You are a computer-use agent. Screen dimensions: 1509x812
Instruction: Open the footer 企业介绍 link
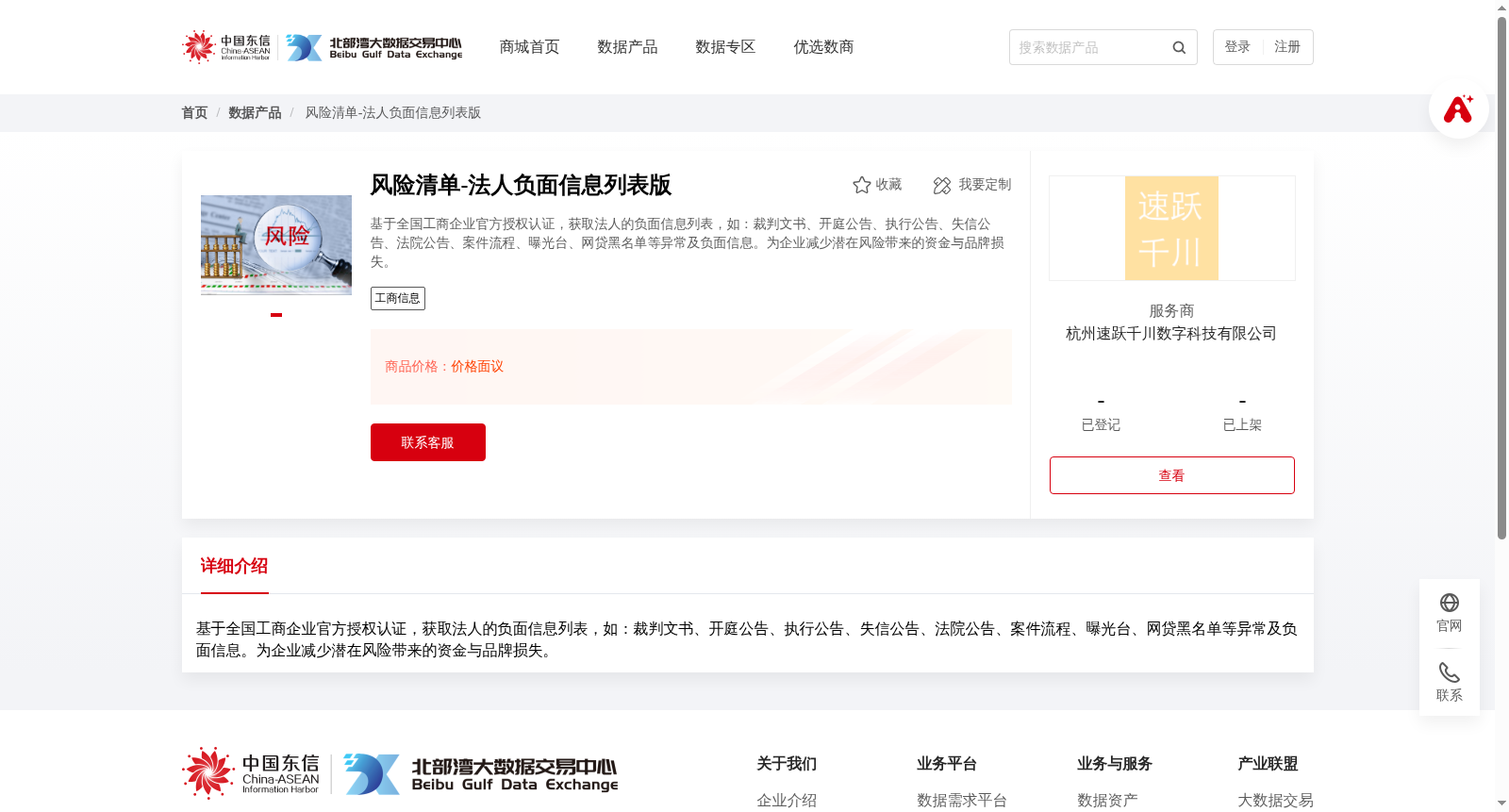click(787, 801)
